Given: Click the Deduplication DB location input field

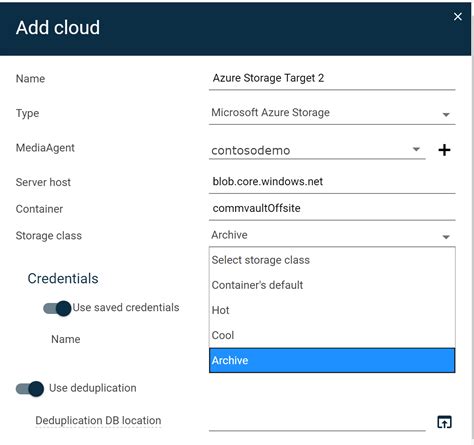Looking at the screenshot, I should (x=317, y=422).
